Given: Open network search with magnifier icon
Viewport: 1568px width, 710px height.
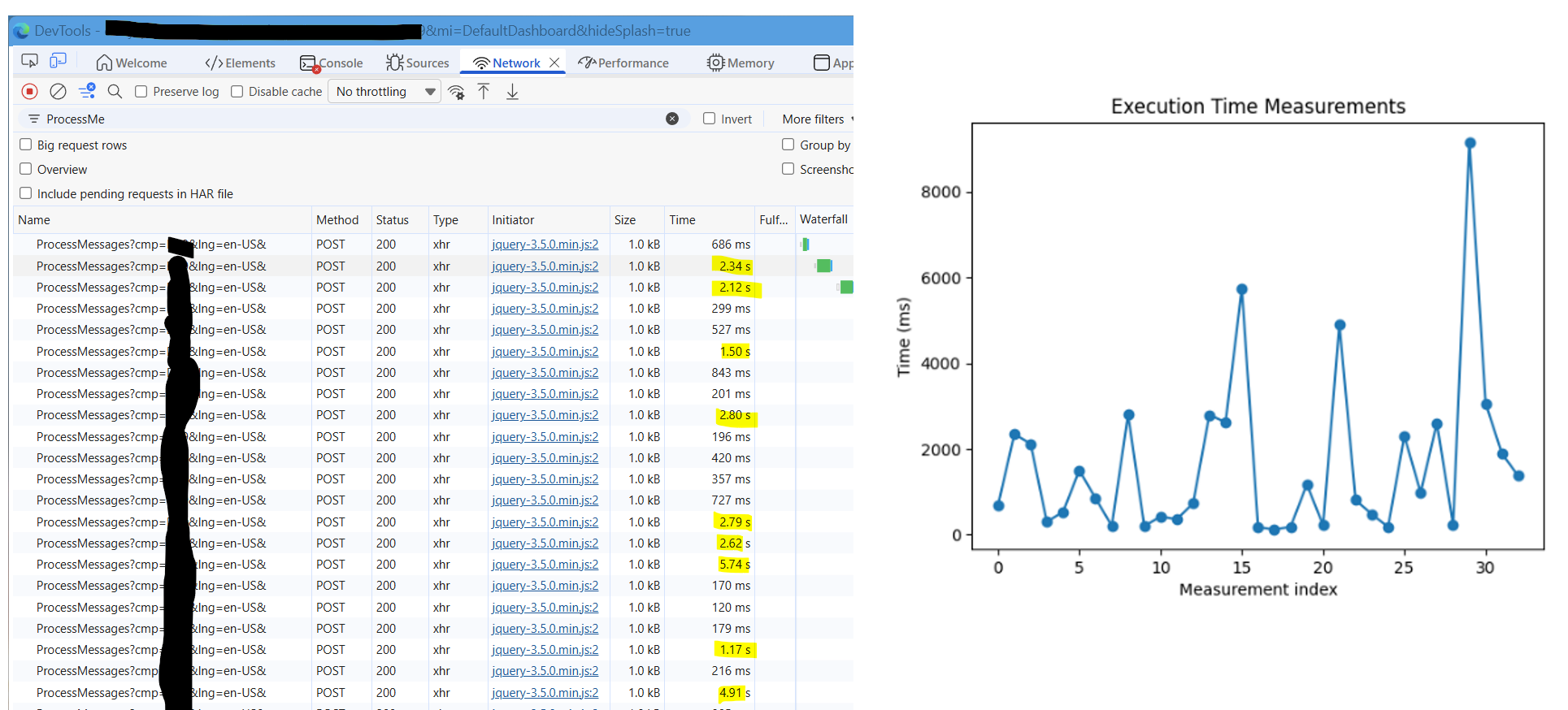Looking at the screenshot, I should tap(115, 92).
